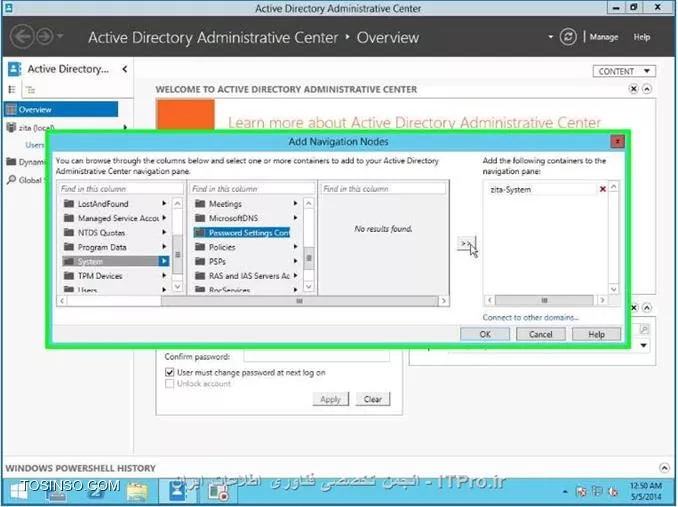Click the NTDS Quotas folder icon
The image size is (678, 507).
tap(69, 233)
